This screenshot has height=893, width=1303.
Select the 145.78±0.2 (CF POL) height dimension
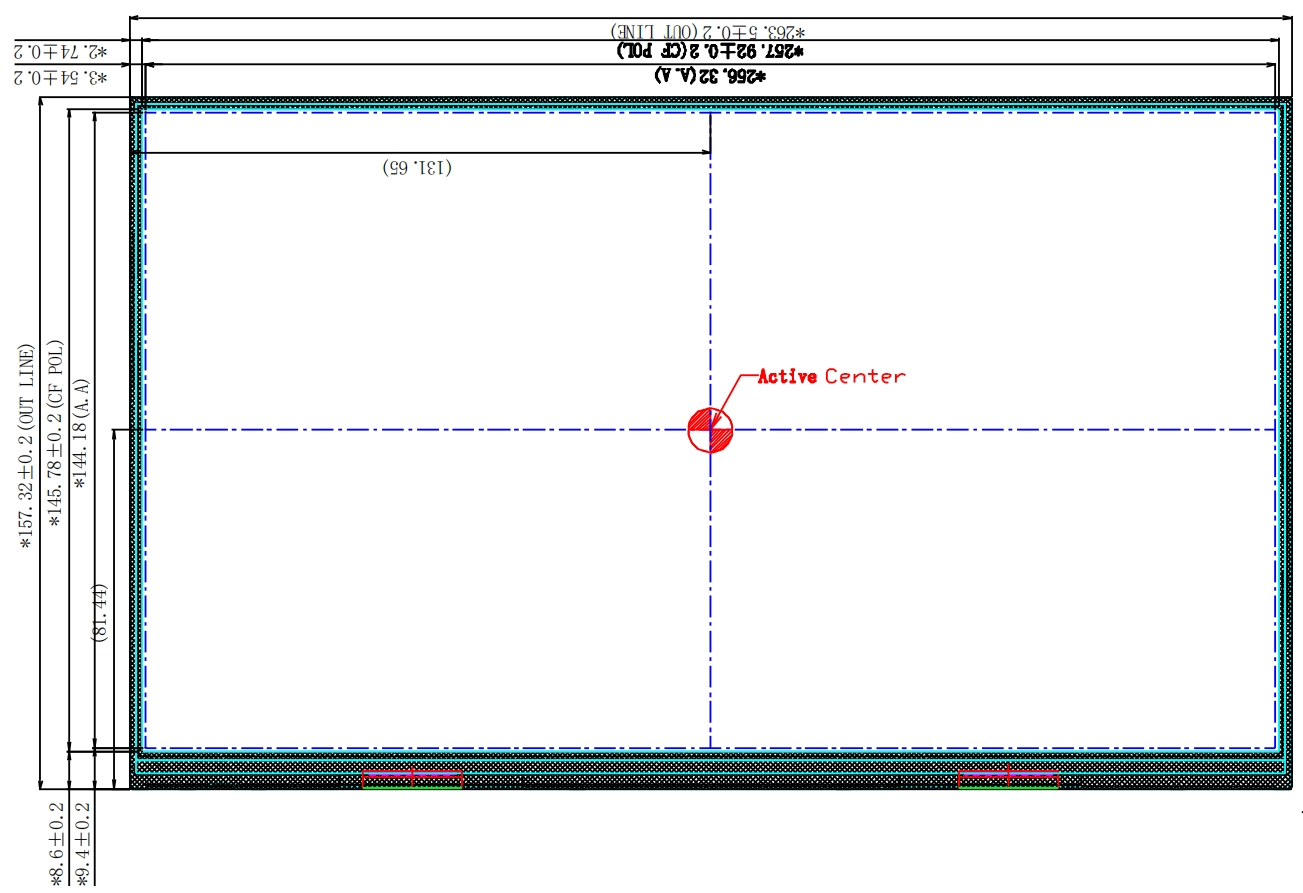point(56,440)
